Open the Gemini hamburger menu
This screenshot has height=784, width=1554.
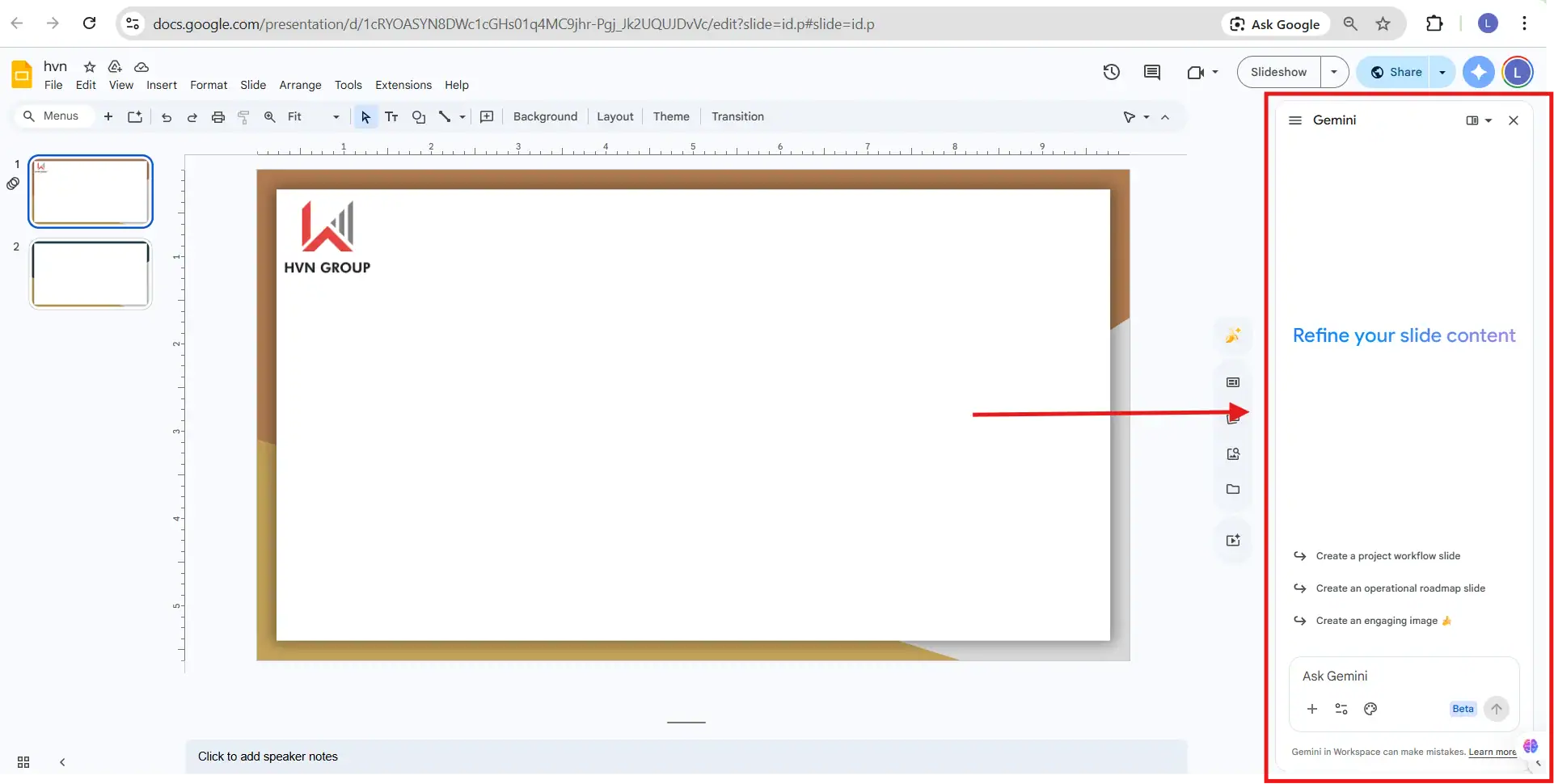1295,120
